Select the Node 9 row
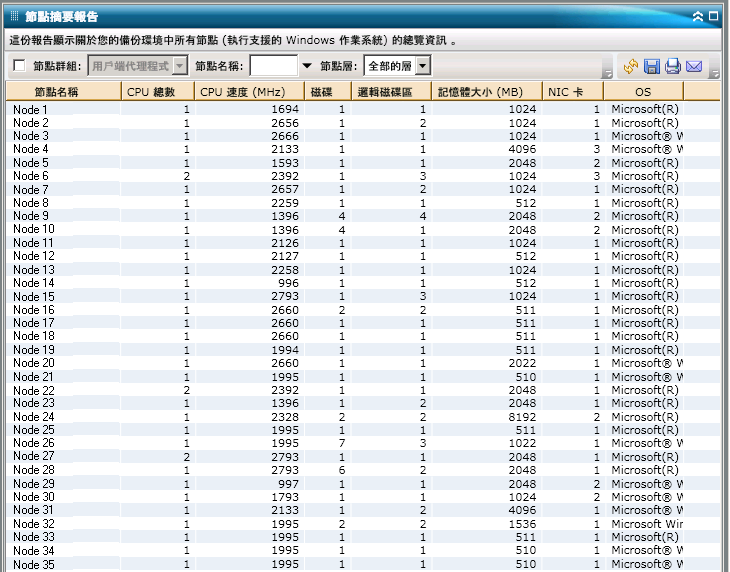 363,216
